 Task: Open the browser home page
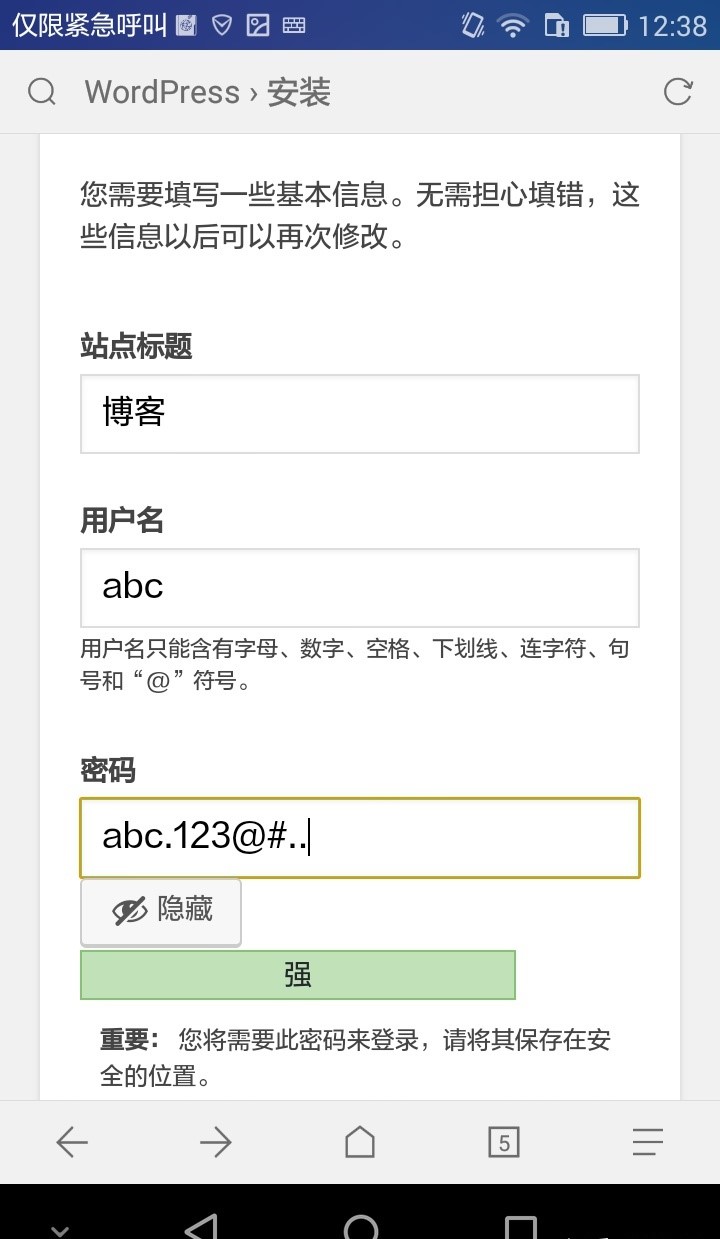coord(360,1142)
